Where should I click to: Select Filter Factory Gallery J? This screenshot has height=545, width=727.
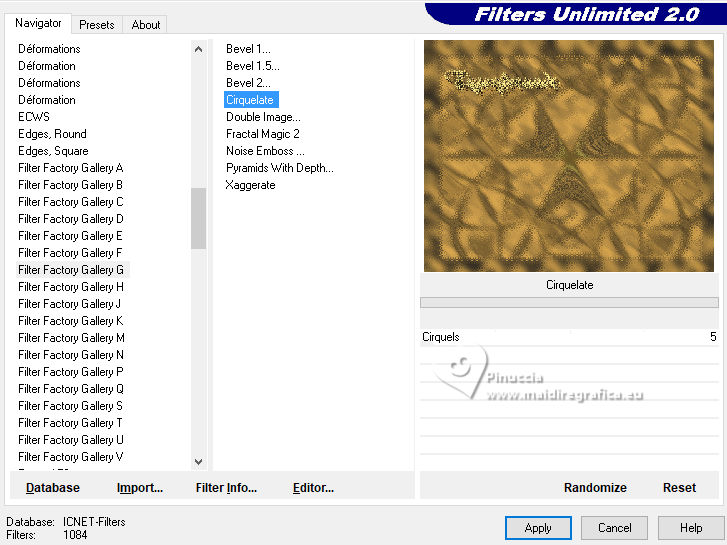(x=70, y=304)
